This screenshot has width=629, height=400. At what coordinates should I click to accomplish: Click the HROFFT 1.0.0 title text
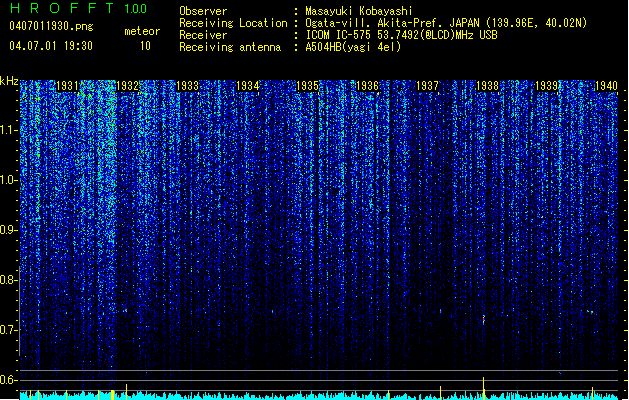click(x=79, y=8)
